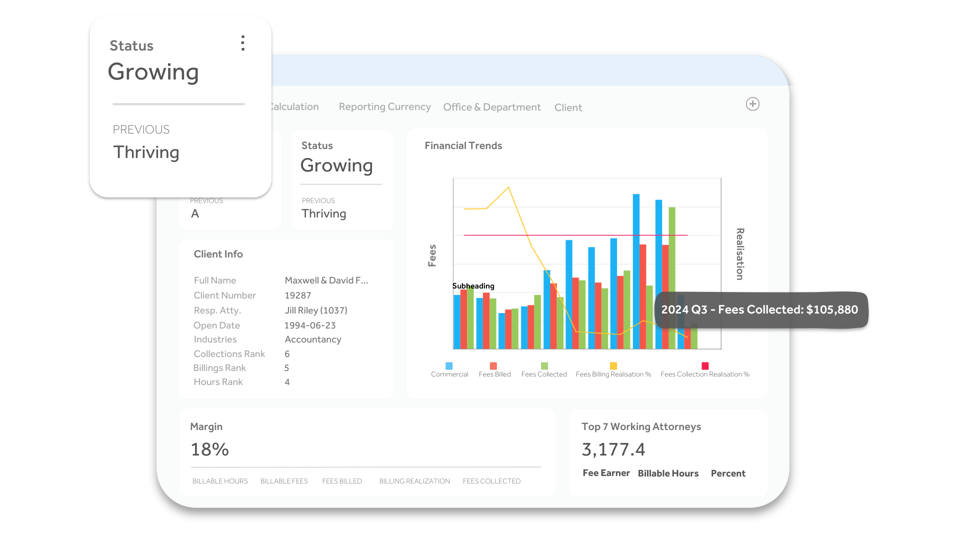The image size is (960, 540).
Task: Click the Client Info heading
Action: pos(218,254)
